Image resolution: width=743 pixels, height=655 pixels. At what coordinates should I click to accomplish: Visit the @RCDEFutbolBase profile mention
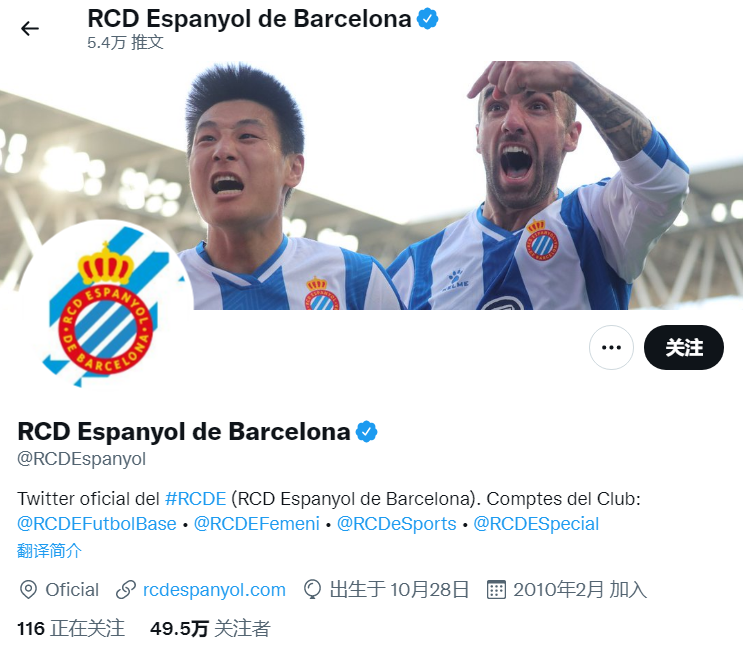[97, 524]
